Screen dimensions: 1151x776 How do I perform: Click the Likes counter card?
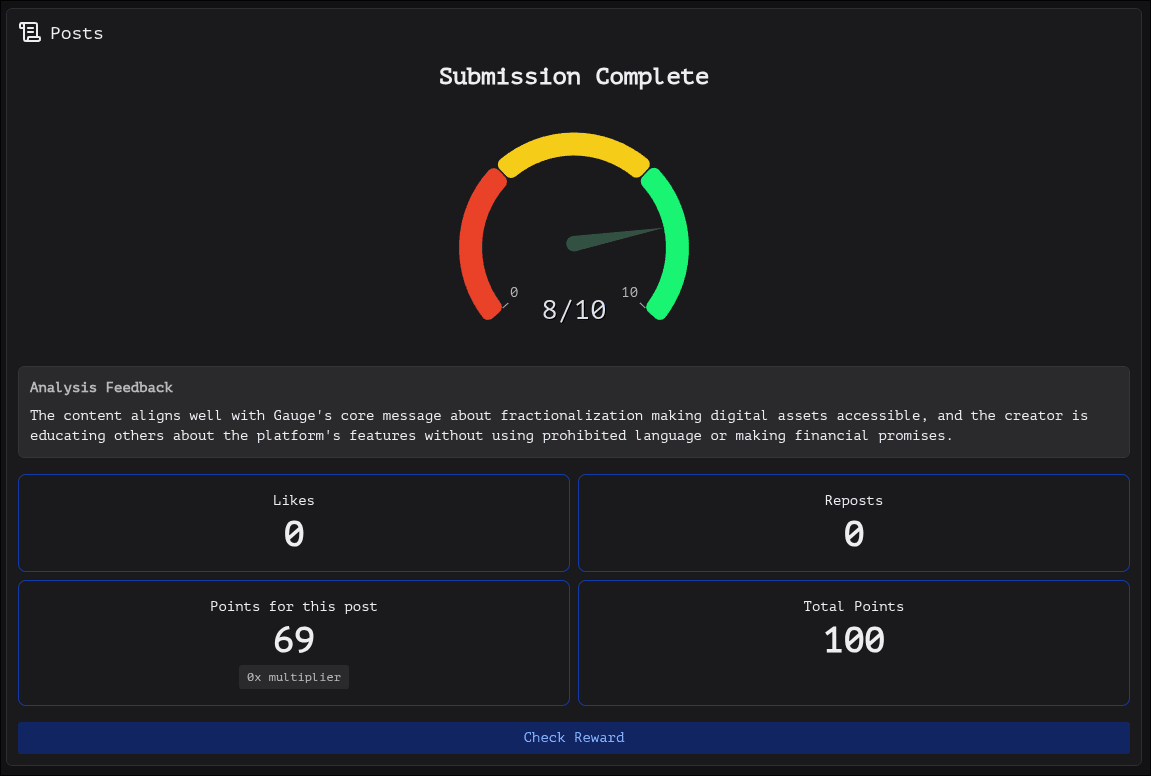pyautogui.click(x=293, y=522)
